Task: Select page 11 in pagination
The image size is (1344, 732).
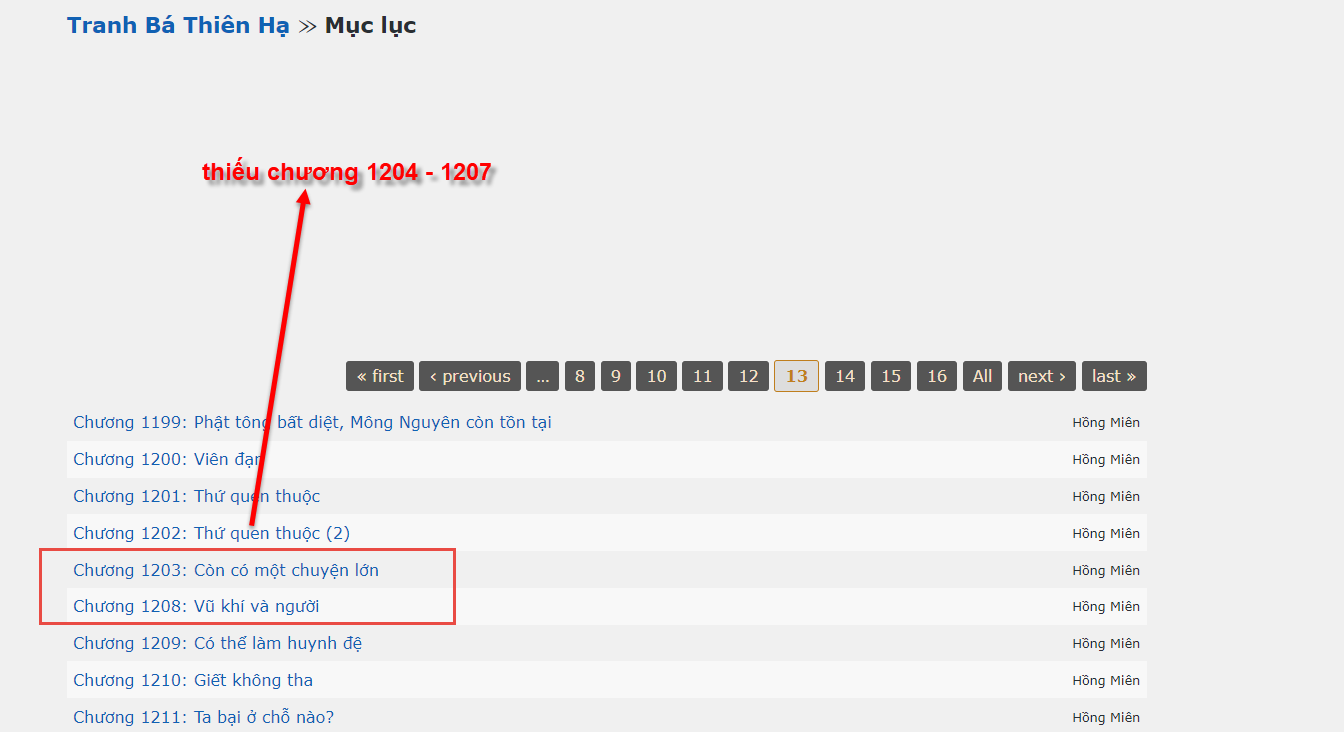Action: pos(702,376)
